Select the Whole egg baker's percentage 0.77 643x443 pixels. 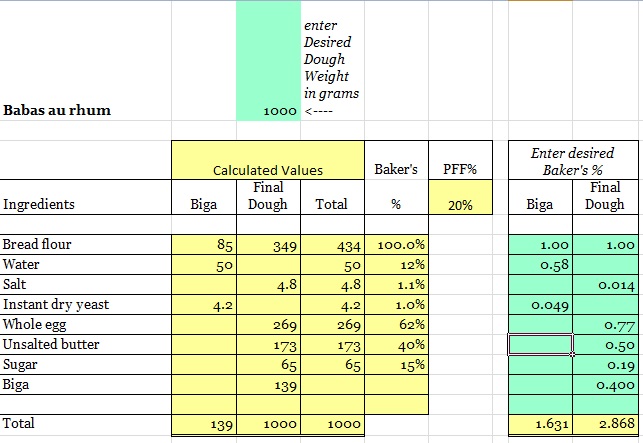pyautogui.click(x=604, y=325)
